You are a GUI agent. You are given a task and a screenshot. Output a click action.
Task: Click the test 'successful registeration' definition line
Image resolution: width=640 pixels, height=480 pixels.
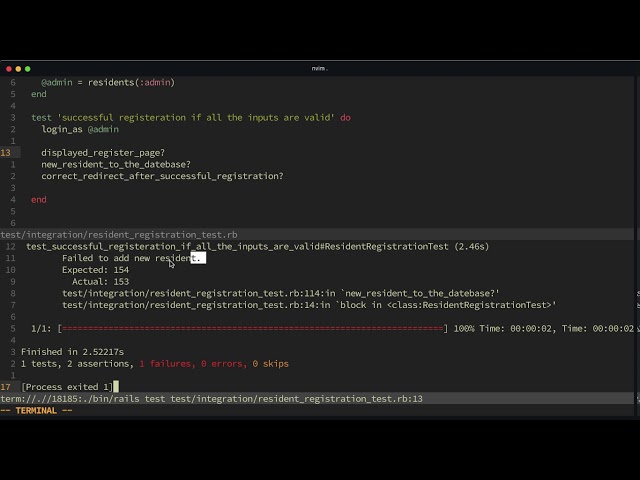pyautogui.click(x=191, y=118)
